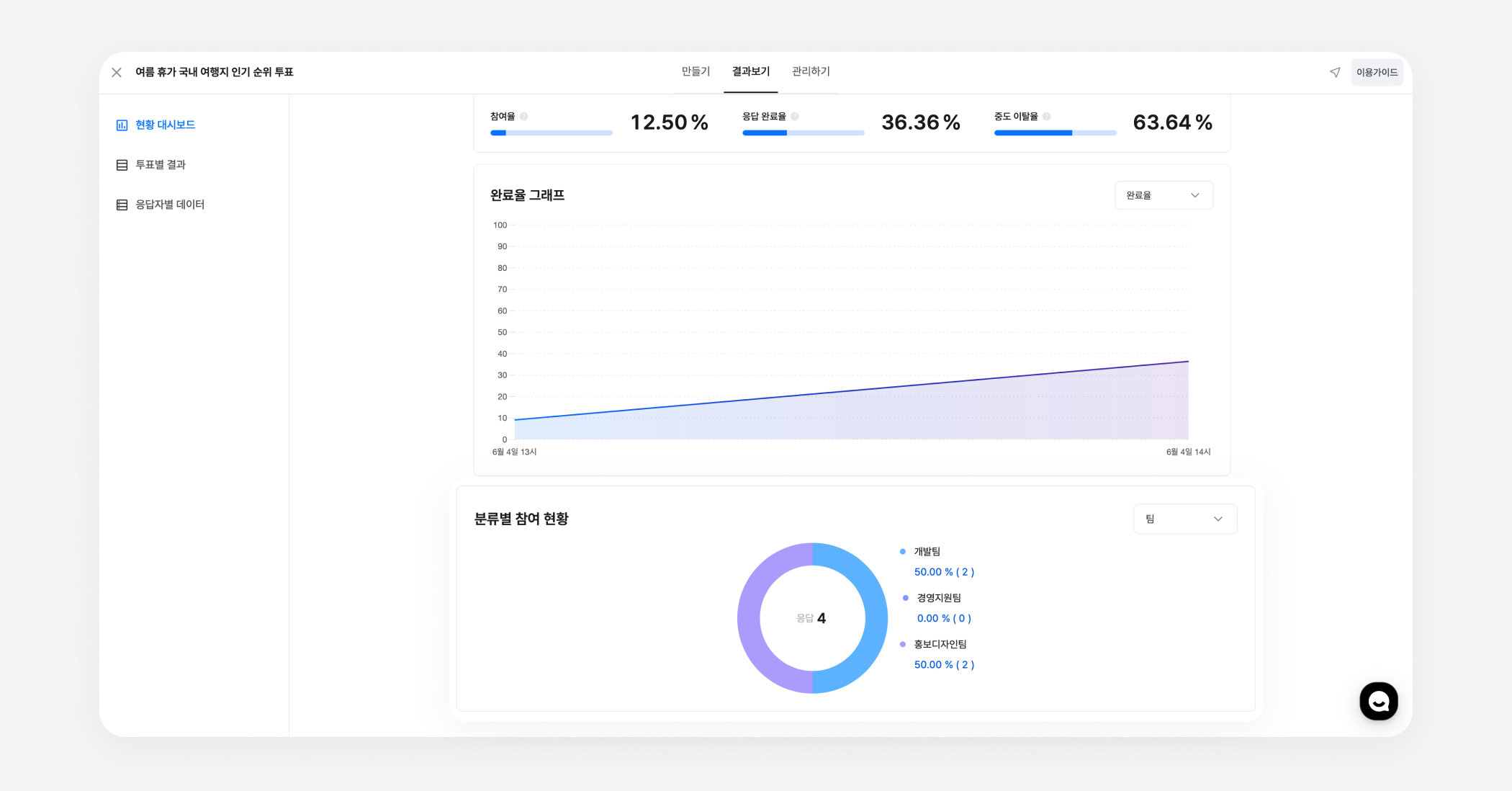Click the paper plane send icon
The image size is (1512, 791).
[x=1335, y=72]
